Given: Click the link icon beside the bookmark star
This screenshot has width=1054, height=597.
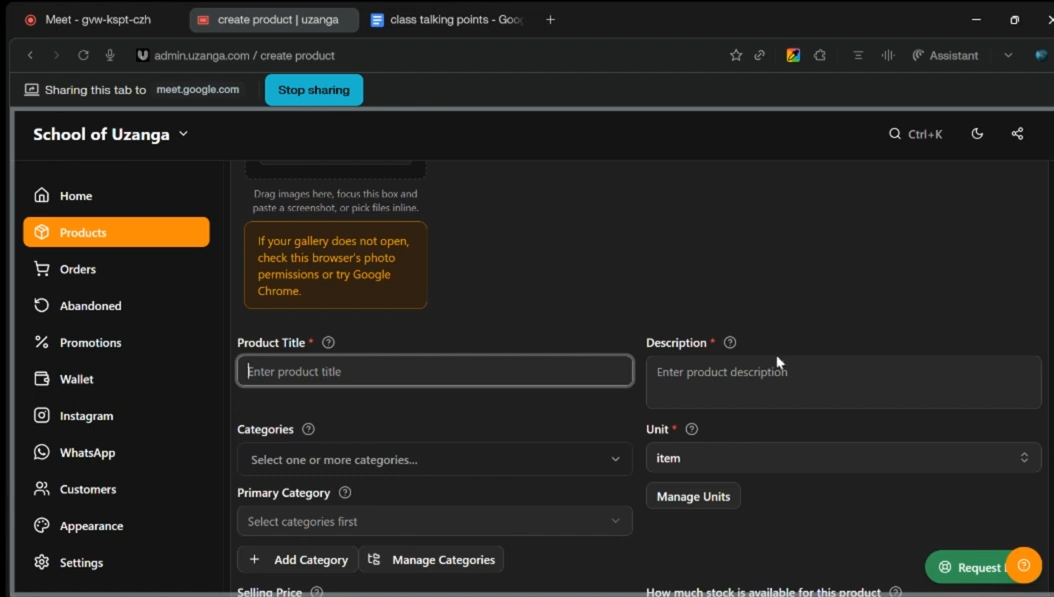Looking at the screenshot, I should [760, 55].
